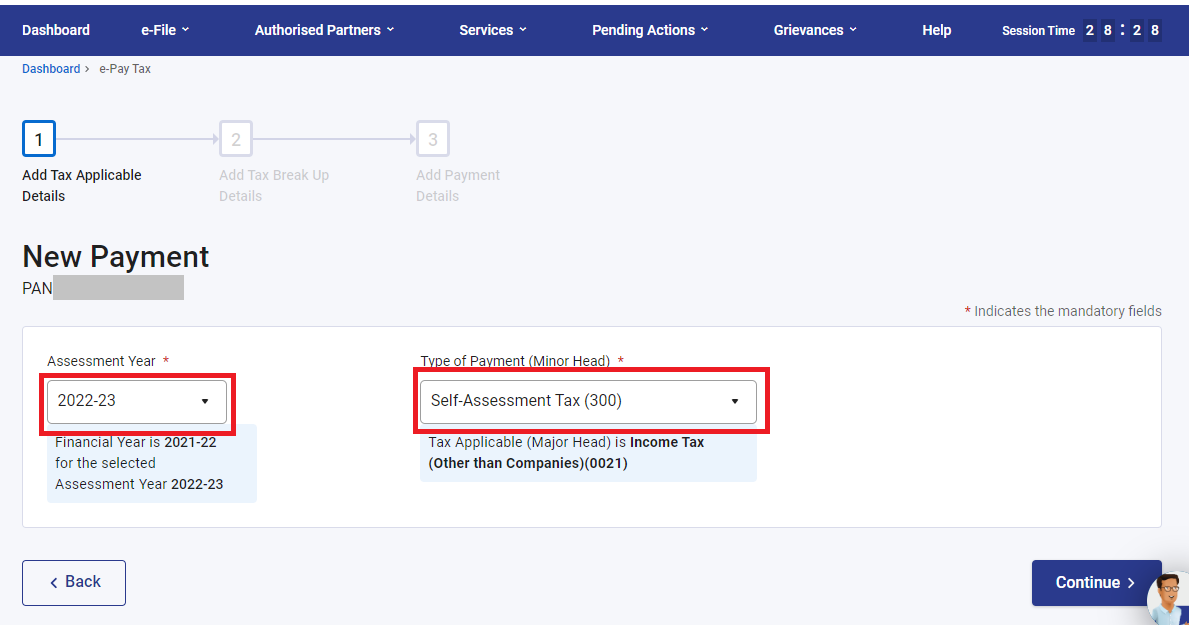Viewport: 1189px width, 625px height.
Task: Click the back arrow on Back button
Action: [54, 582]
